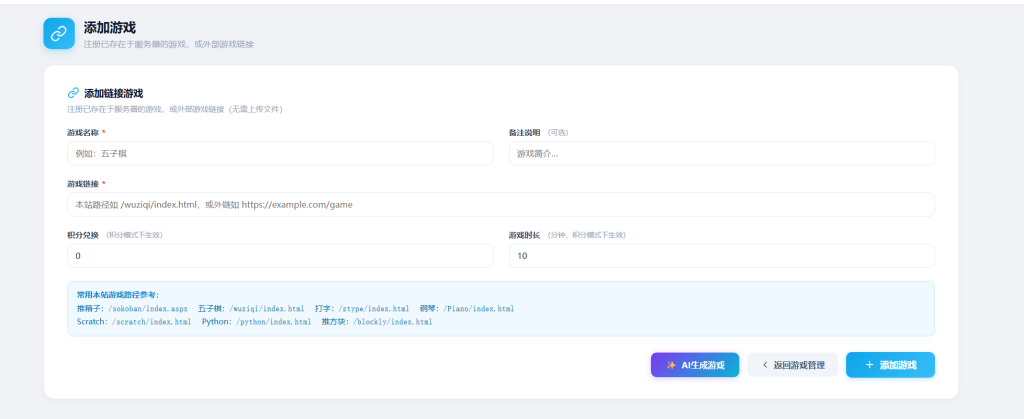Image resolution: width=1024 pixels, height=419 pixels.
Task: Click the 备注说明 field label
Action: click(524, 132)
